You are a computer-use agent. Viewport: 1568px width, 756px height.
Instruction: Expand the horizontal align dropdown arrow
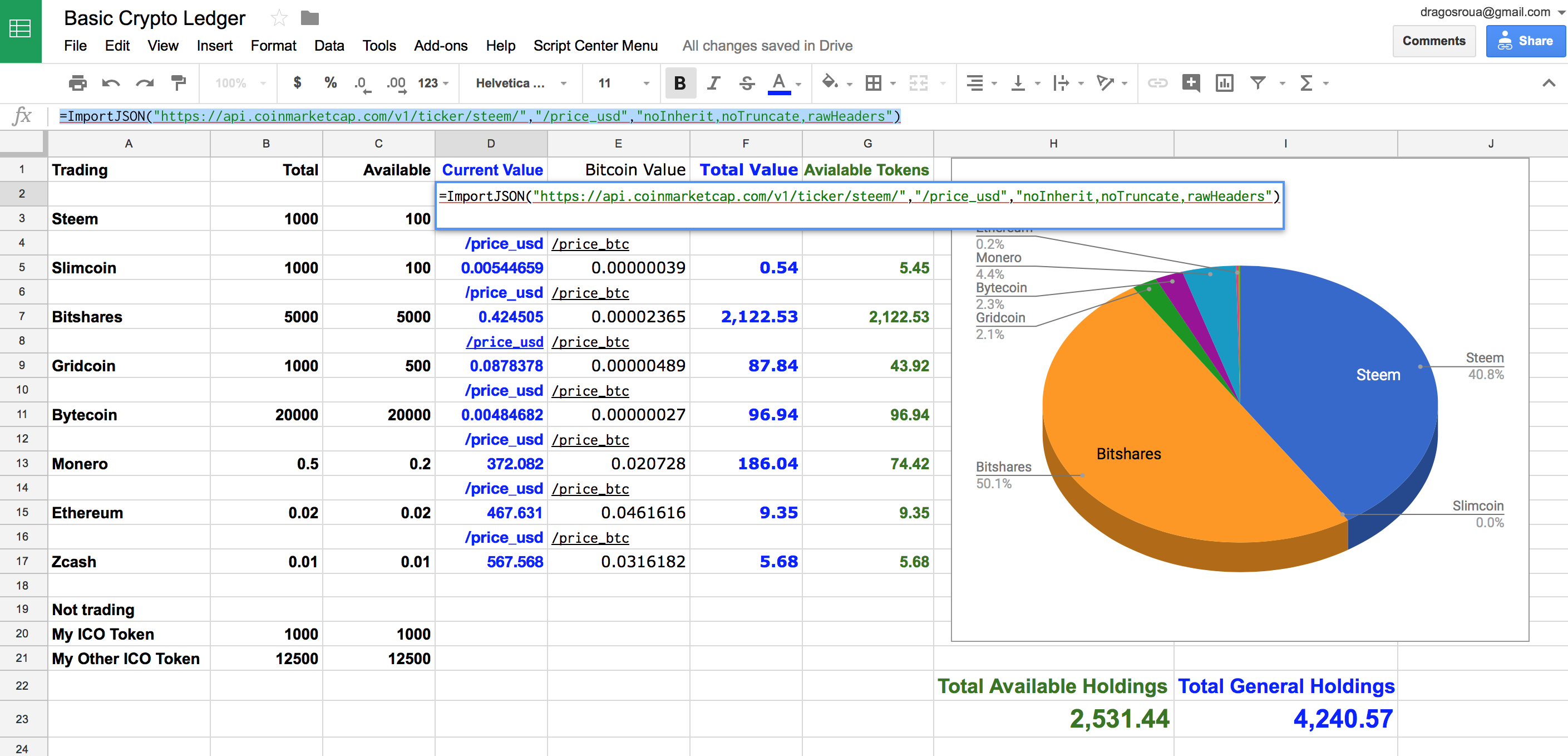[x=994, y=84]
